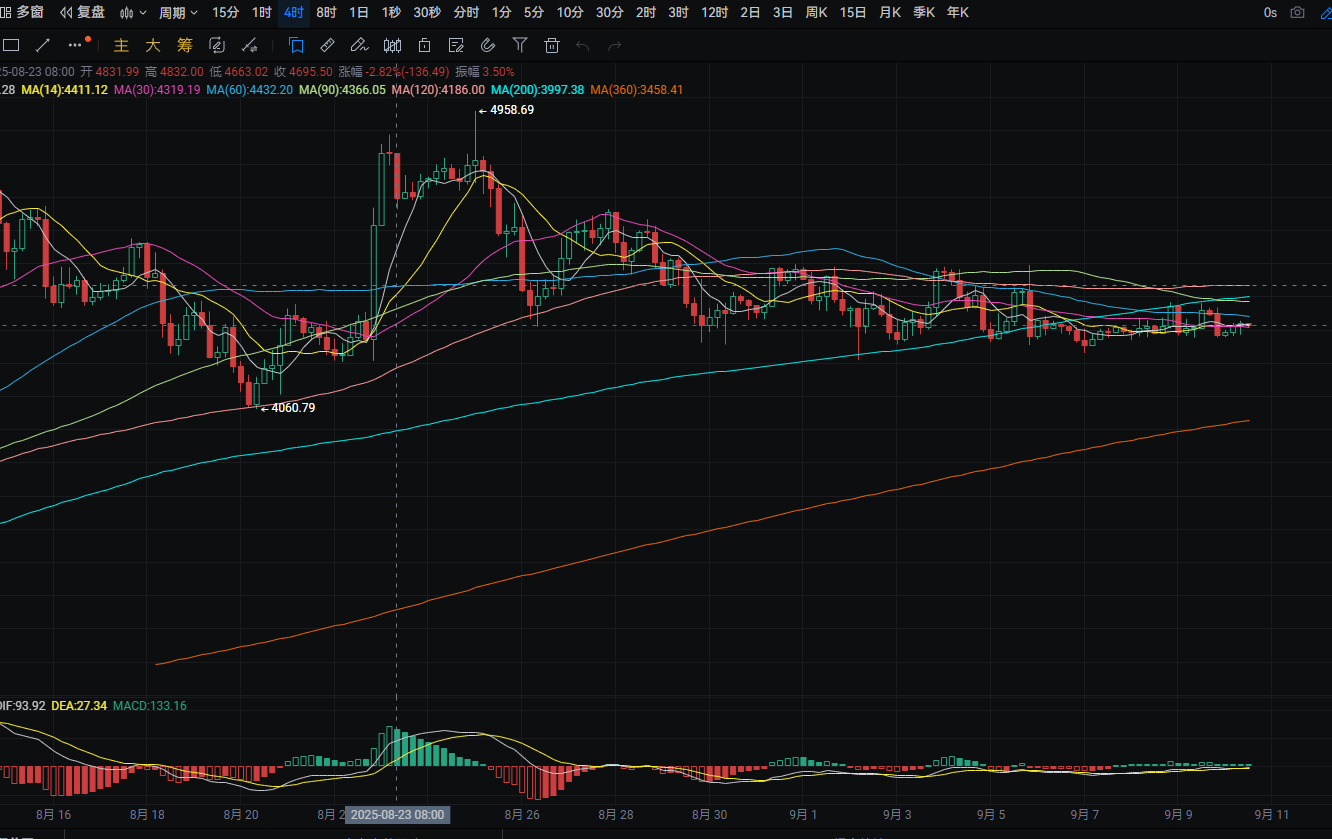Click the line-with-arrow tool icon
Viewport: 1332px width, 839px height.
(x=250, y=45)
